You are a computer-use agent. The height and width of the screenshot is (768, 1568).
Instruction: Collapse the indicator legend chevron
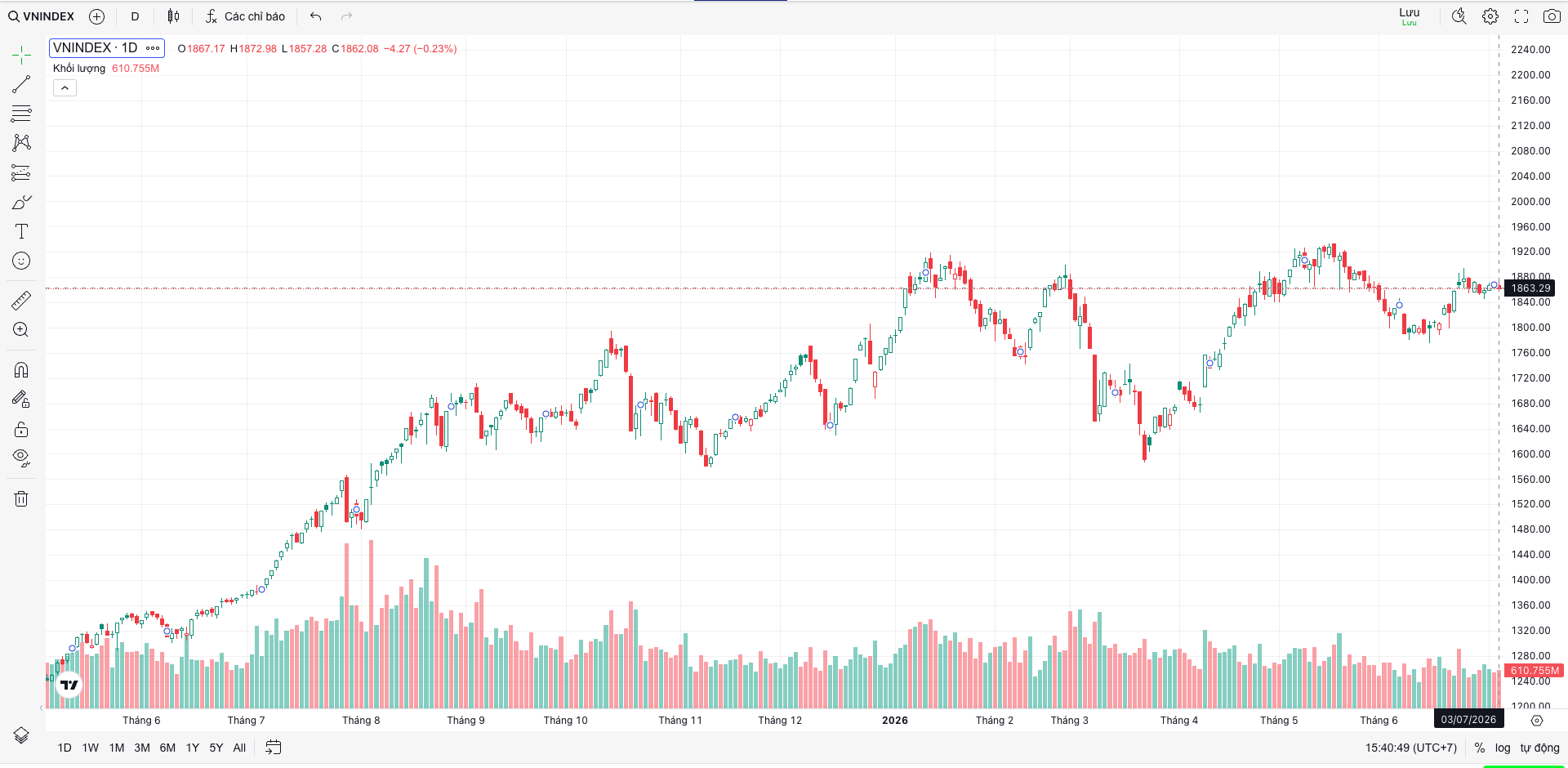[65, 88]
